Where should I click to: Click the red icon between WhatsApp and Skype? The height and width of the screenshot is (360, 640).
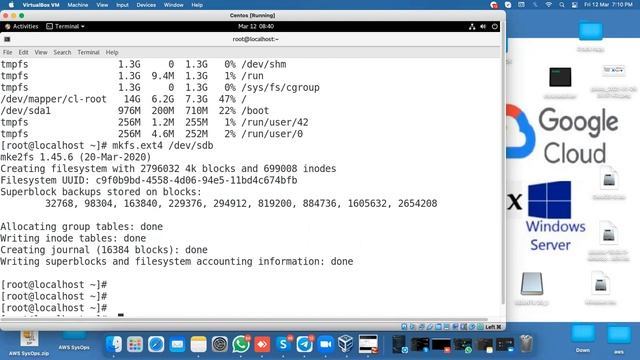(x=262, y=344)
